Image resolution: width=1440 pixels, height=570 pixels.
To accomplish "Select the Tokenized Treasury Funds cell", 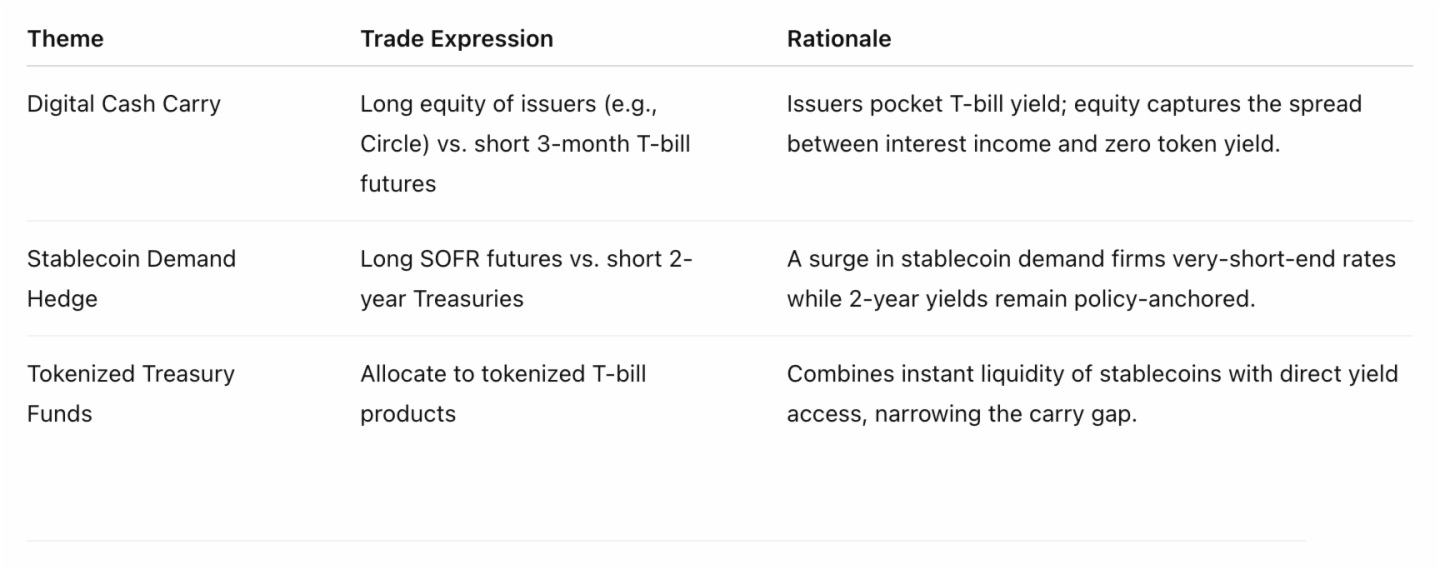I will [x=131, y=393].
